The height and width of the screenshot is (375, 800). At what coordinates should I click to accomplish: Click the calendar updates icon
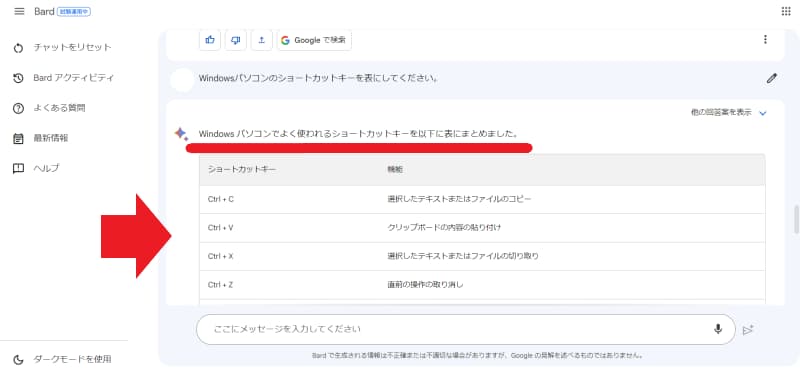(x=18, y=138)
